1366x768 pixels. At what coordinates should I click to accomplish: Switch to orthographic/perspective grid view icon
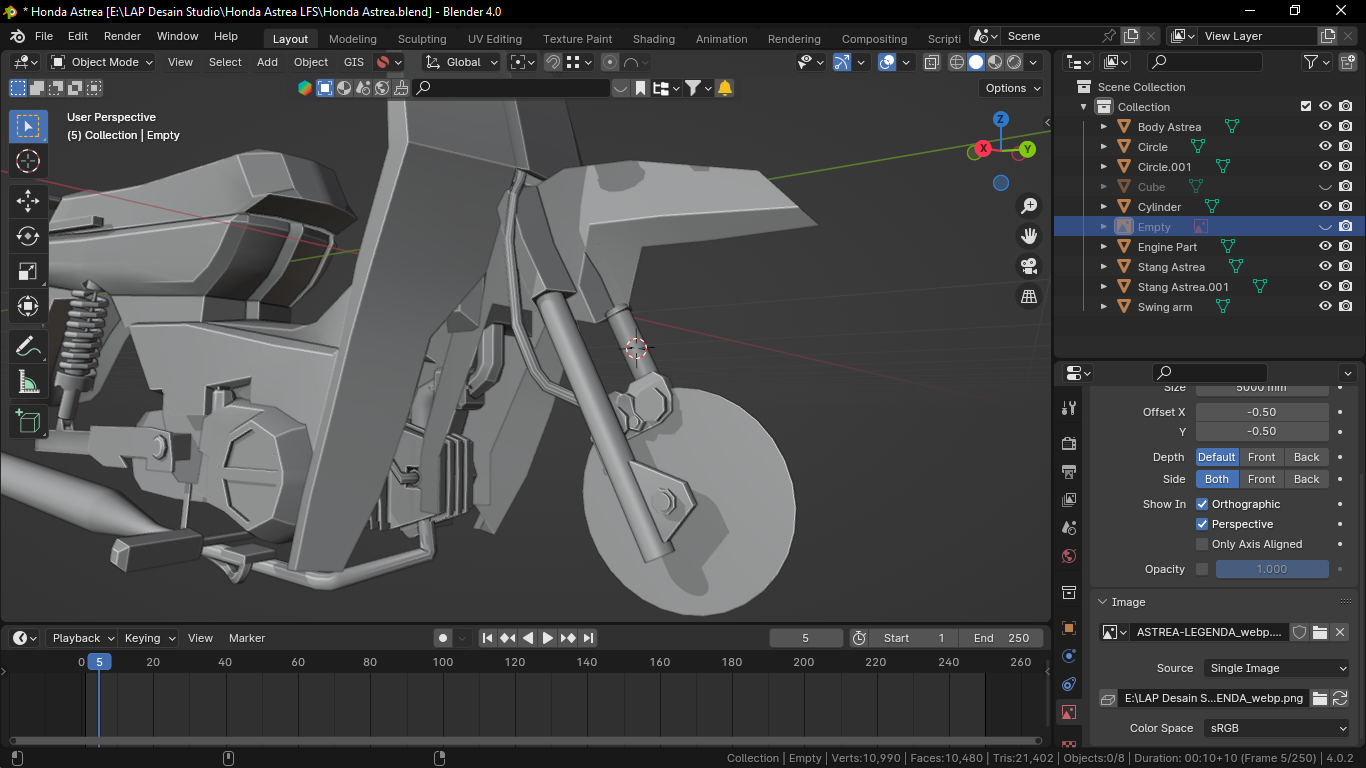1028,297
